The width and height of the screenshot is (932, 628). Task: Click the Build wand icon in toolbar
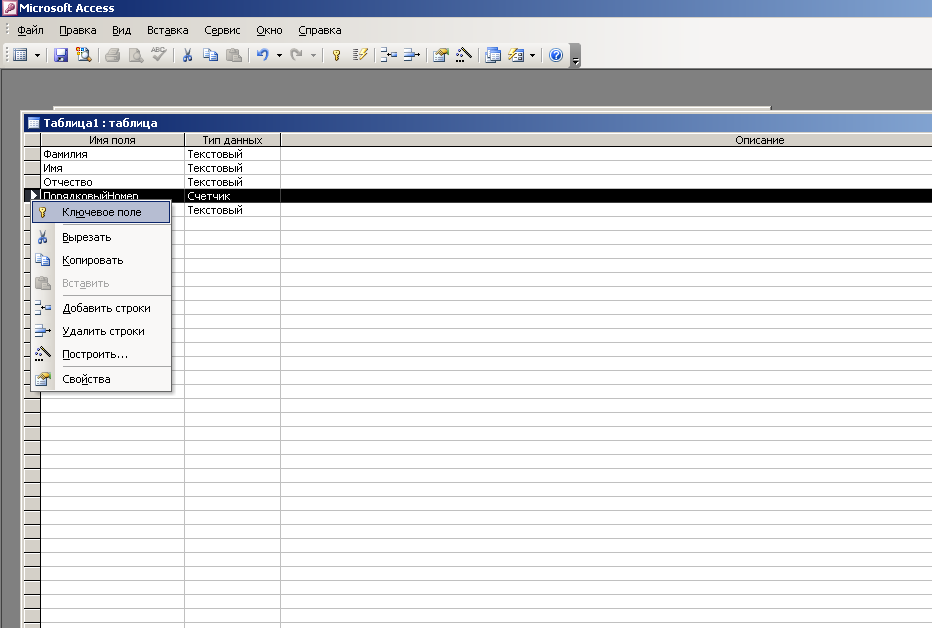pyautogui.click(x=464, y=55)
